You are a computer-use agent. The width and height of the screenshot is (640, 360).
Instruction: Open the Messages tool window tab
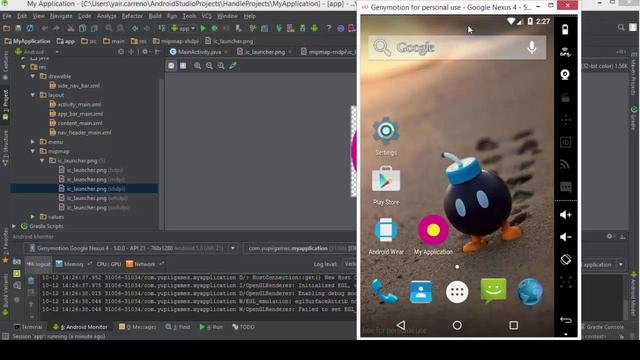pos(138,327)
